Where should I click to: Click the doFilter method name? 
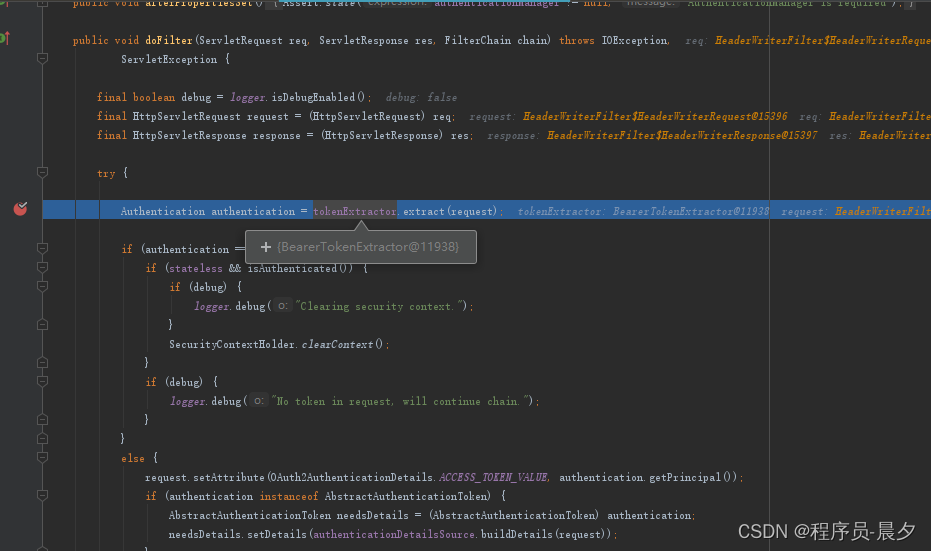pyautogui.click(x=169, y=40)
